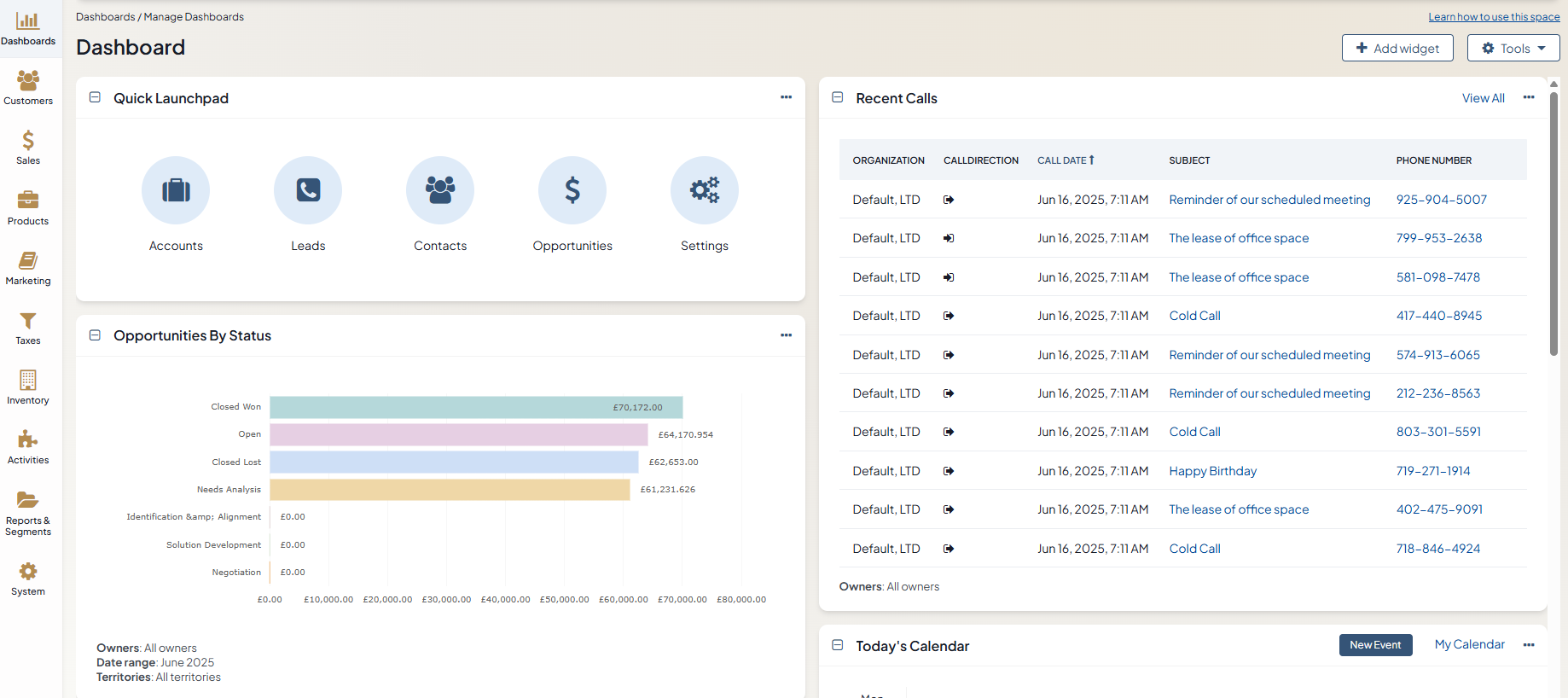Collapse the Opportunities By Status widget

(x=96, y=335)
